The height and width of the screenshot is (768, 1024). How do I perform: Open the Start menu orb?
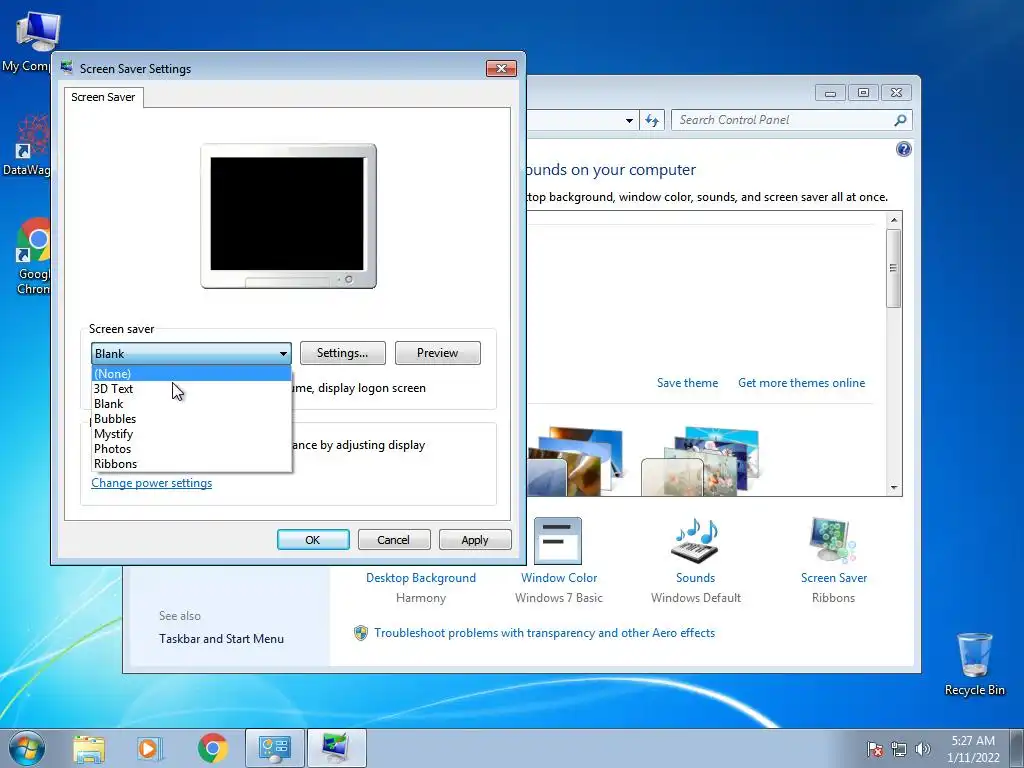point(26,748)
